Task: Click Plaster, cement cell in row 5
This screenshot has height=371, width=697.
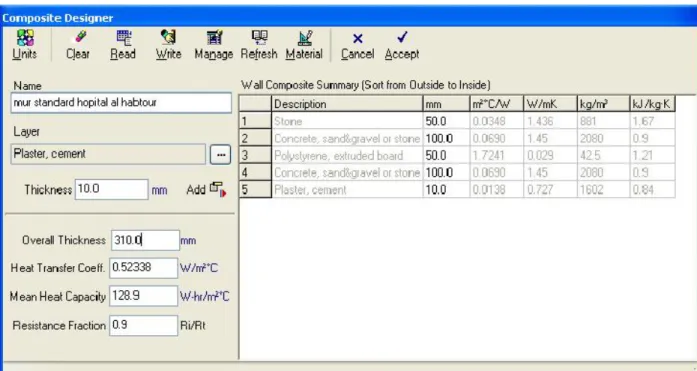Action: (347, 190)
